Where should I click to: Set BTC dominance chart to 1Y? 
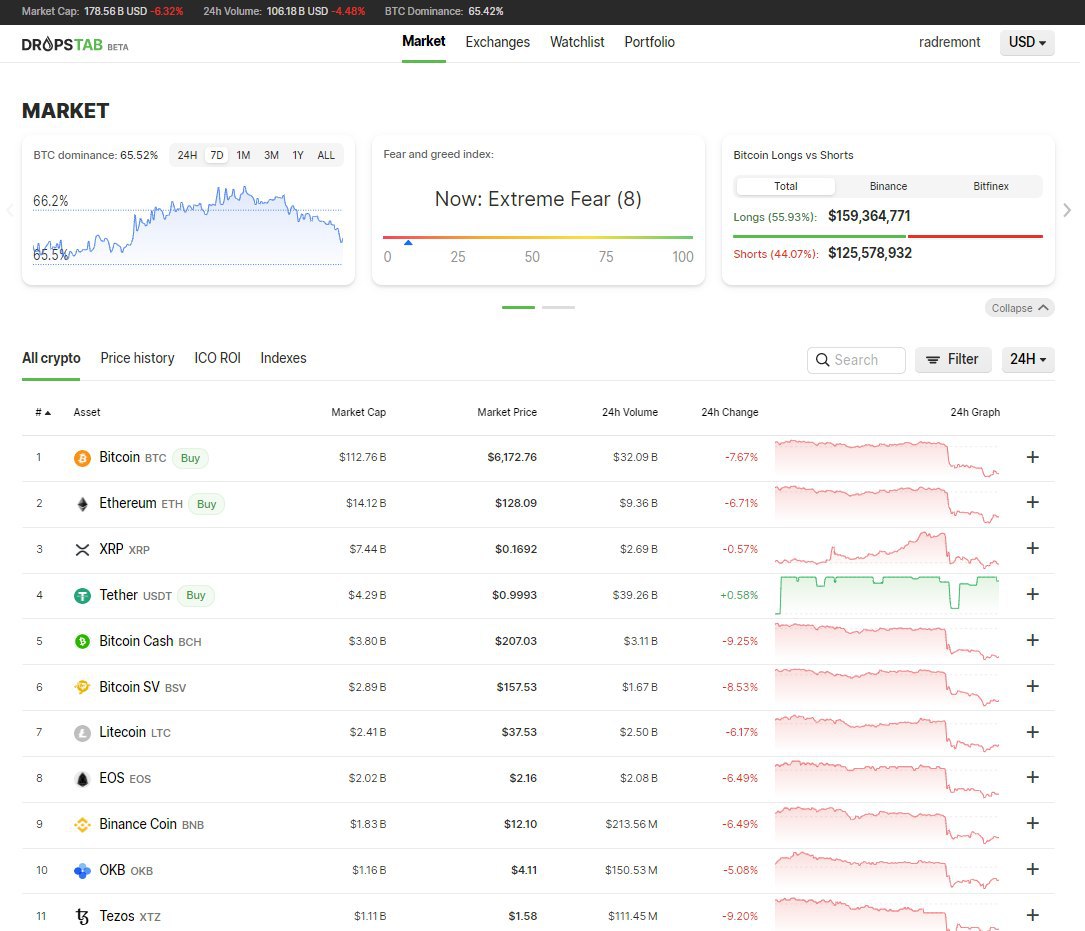[x=298, y=155]
